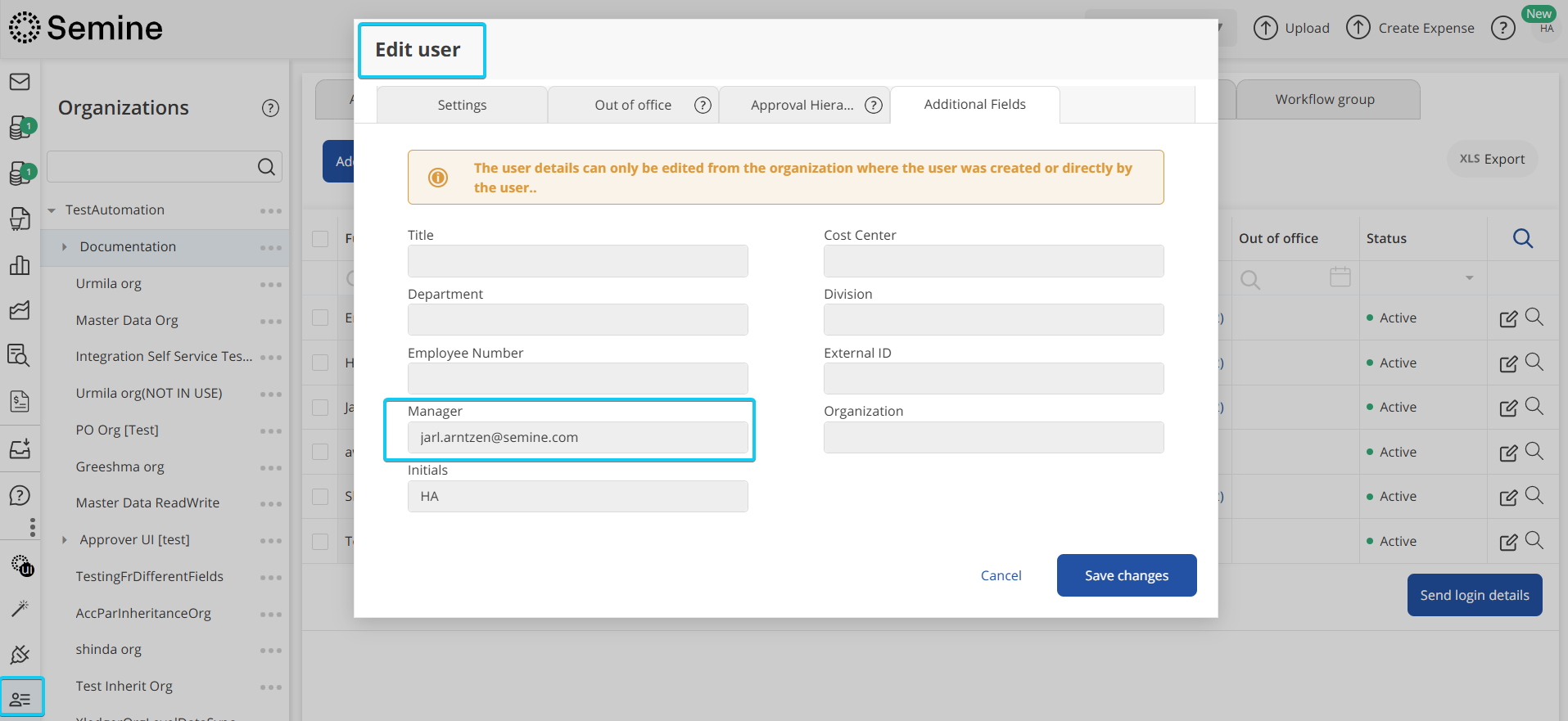Expand the Documentation organization node
1568x721 pixels.
(65, 247)
